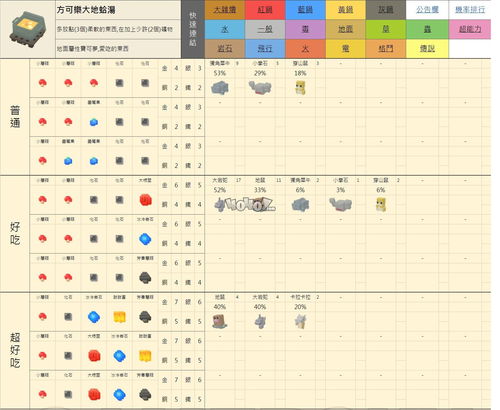Click the Geodude icon under 3%

pyautogui.click(x=340, y=205)
